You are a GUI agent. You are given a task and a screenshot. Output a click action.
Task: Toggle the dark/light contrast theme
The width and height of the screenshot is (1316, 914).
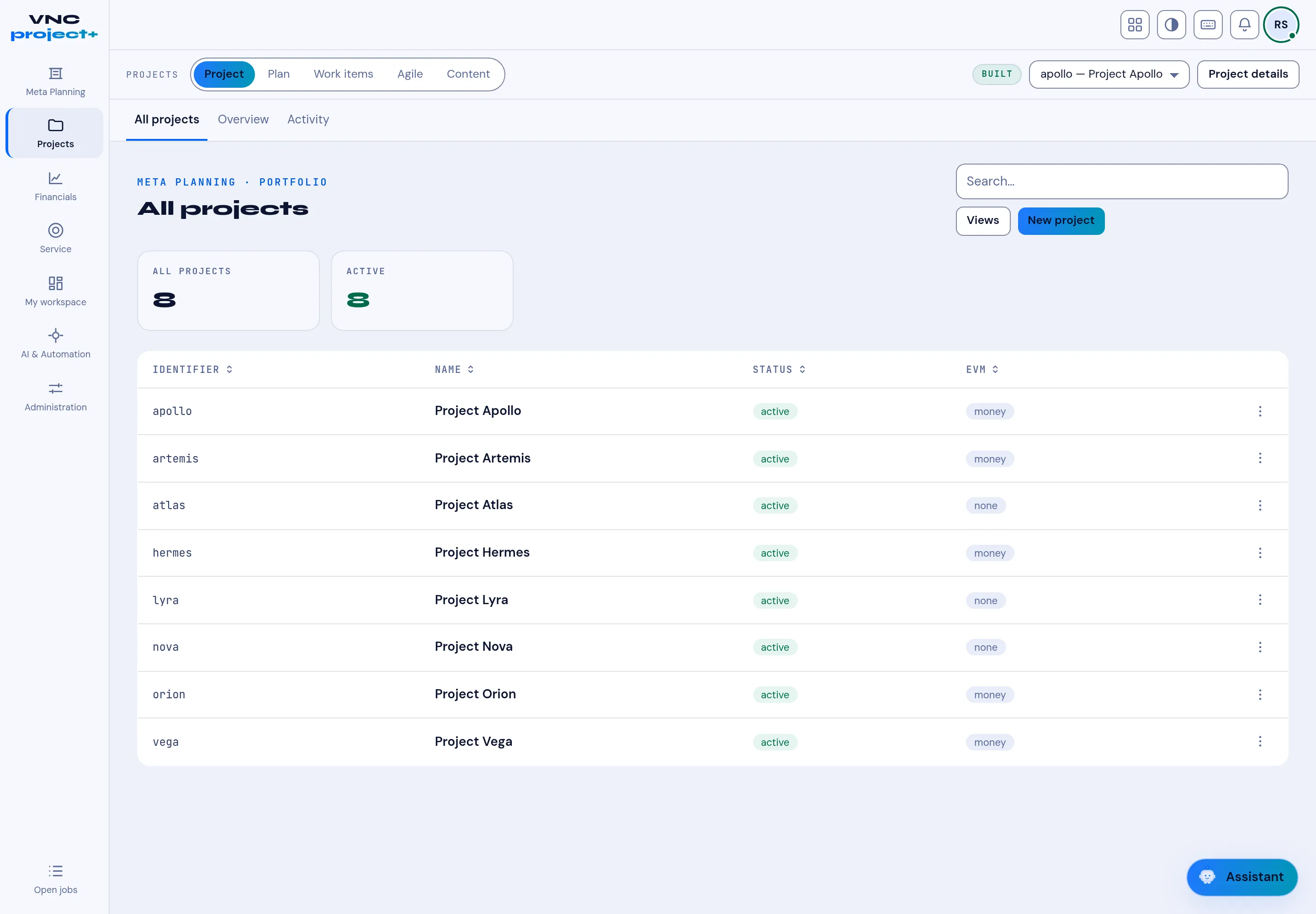(x=1171, y=25)
